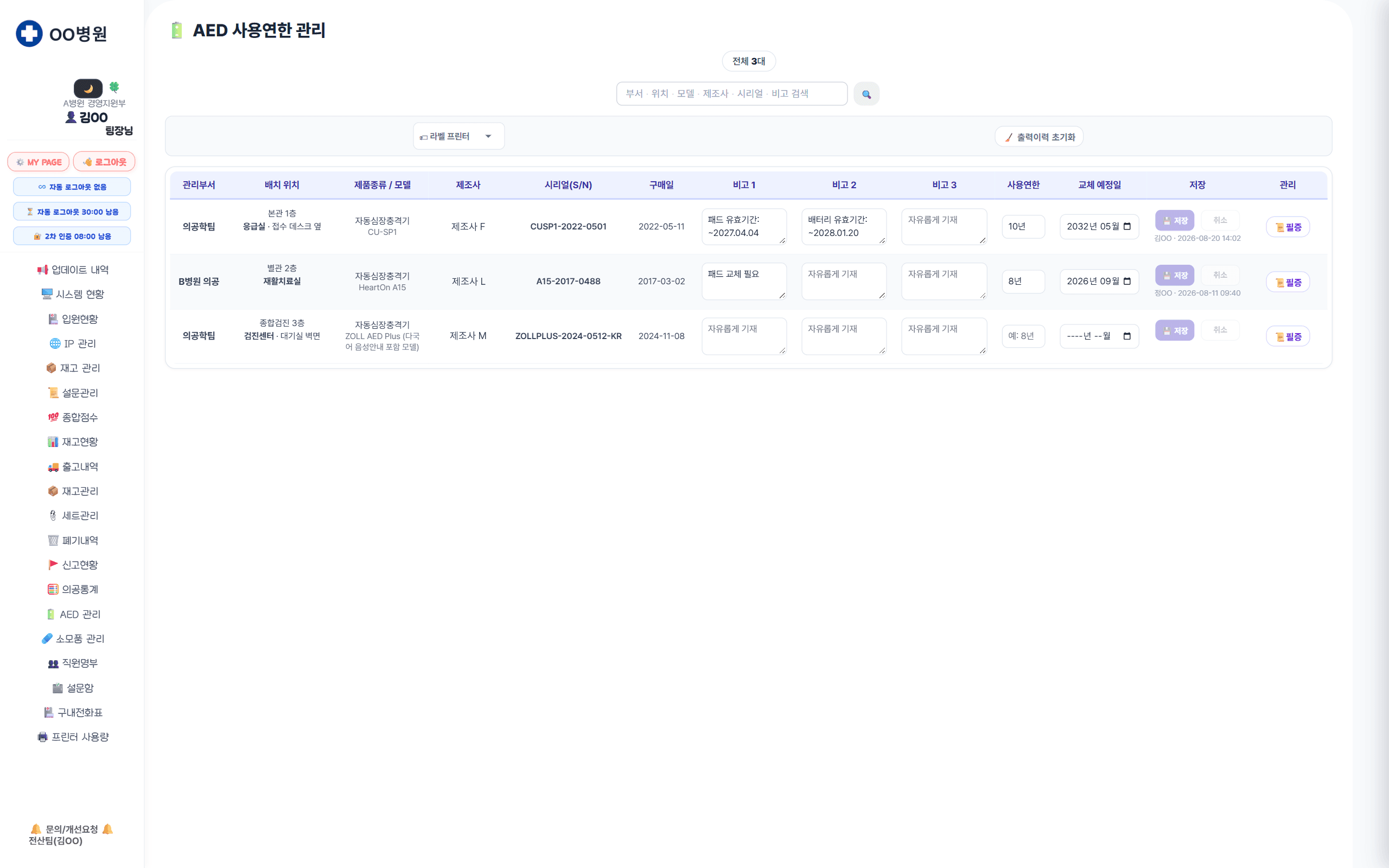Click the 직원명부 people icon
This screenshot has height=868, width=1389.
[53, 663]
